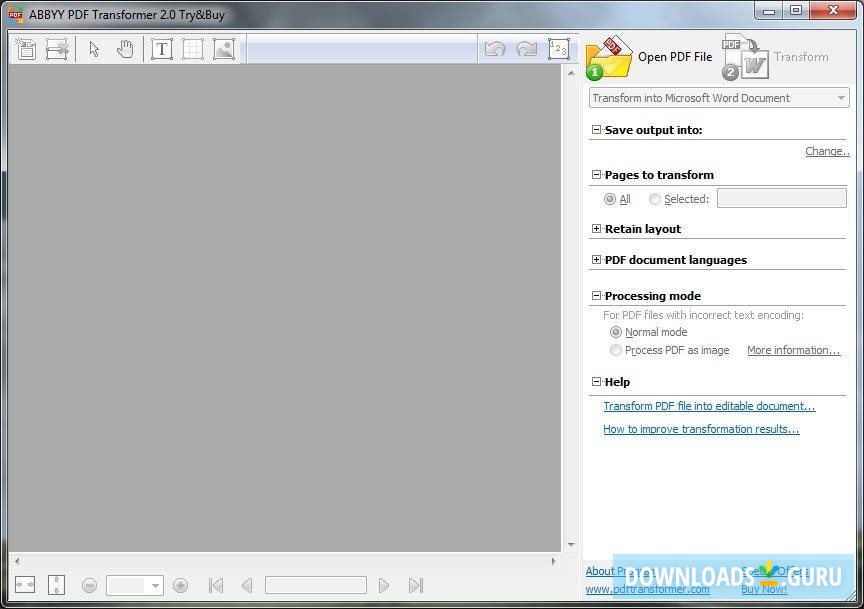
Task: Open How to improve transformation results help
Action: point(701,429)
